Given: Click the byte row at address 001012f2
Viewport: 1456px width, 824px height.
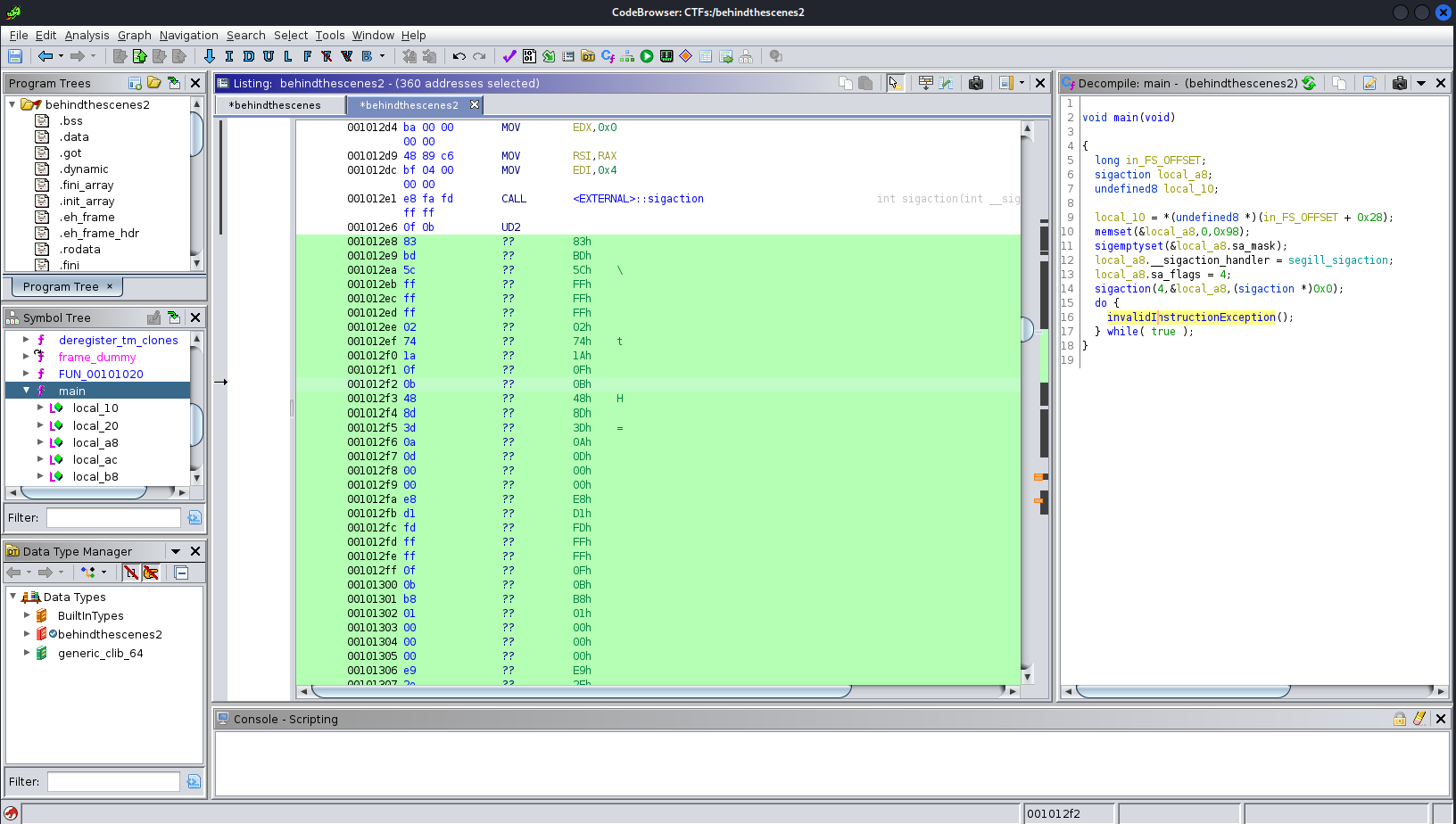Looking at the screenshot, I should 658,384.
